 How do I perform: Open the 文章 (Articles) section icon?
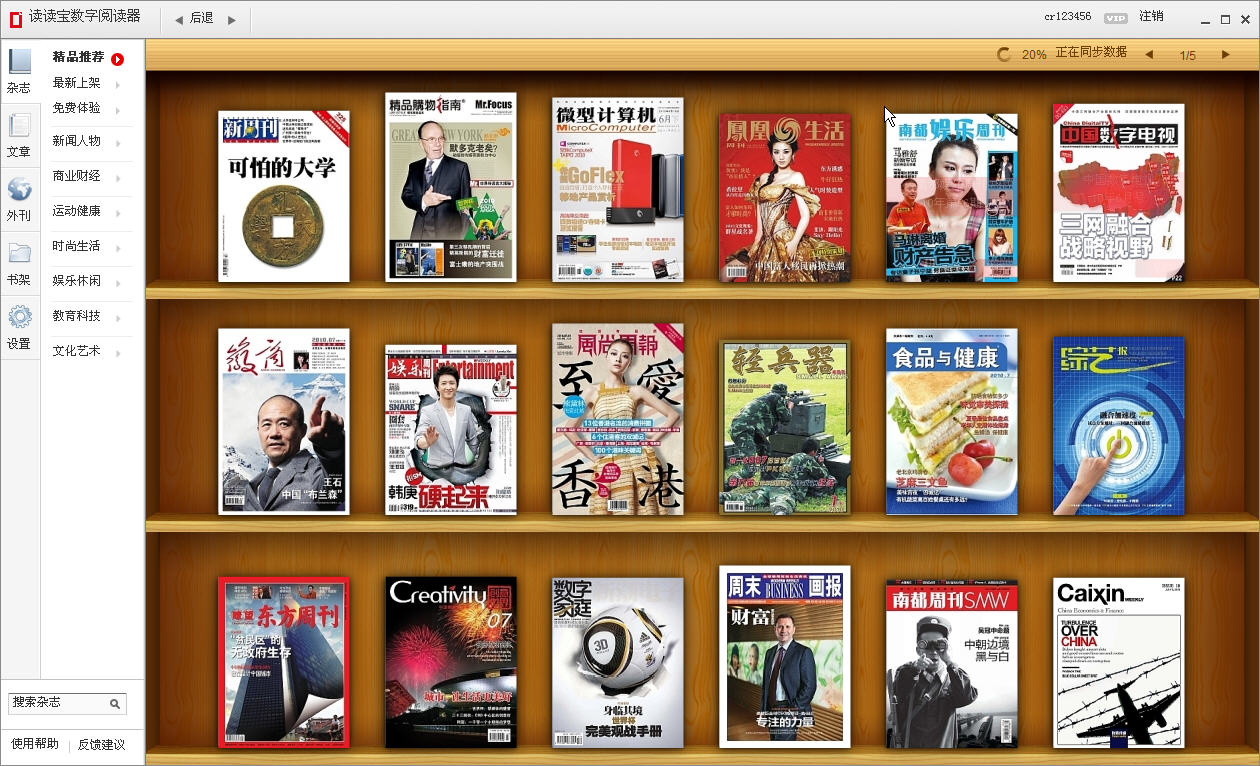click(x=20, y=125)
